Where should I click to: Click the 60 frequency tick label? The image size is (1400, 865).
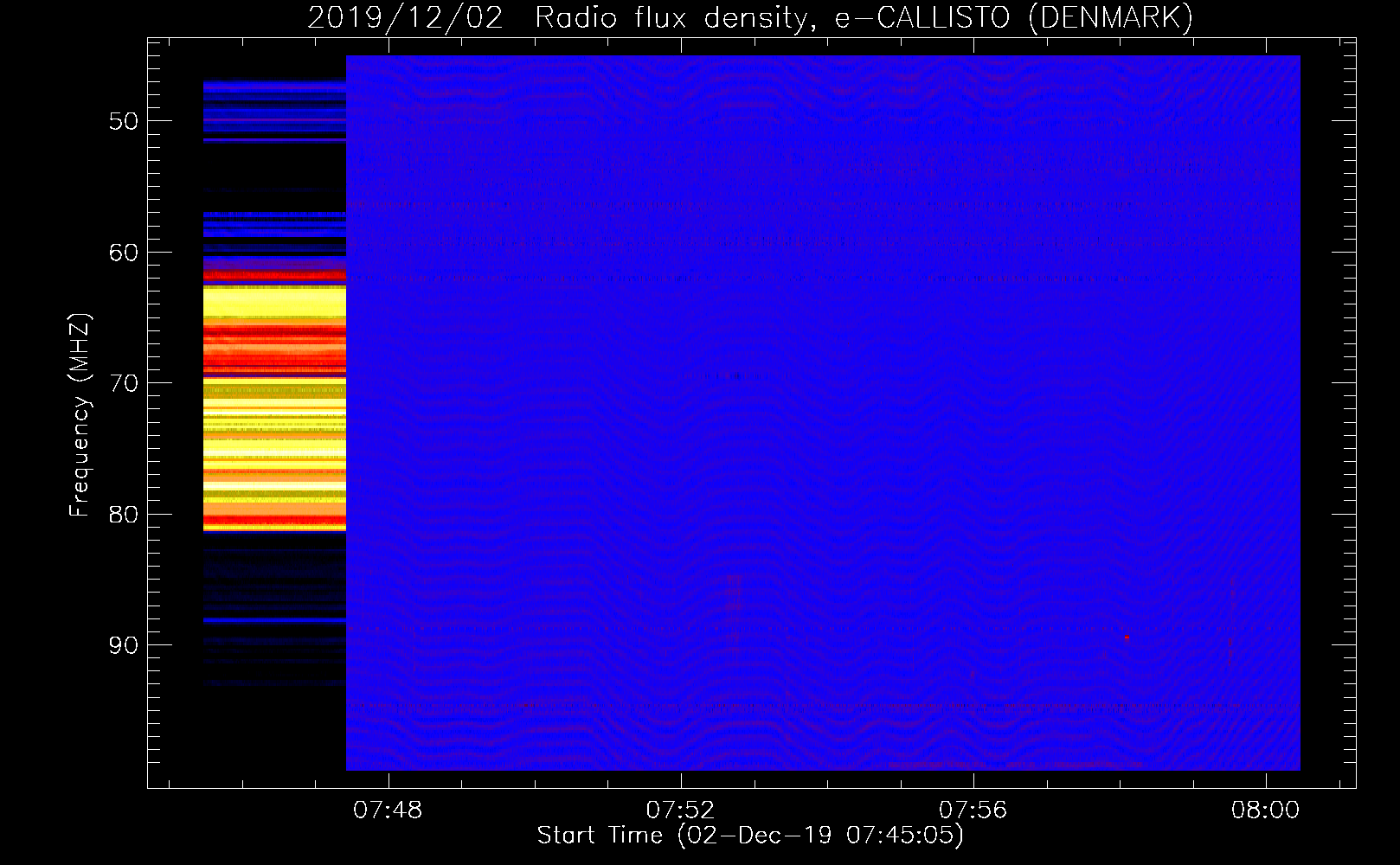124,253
